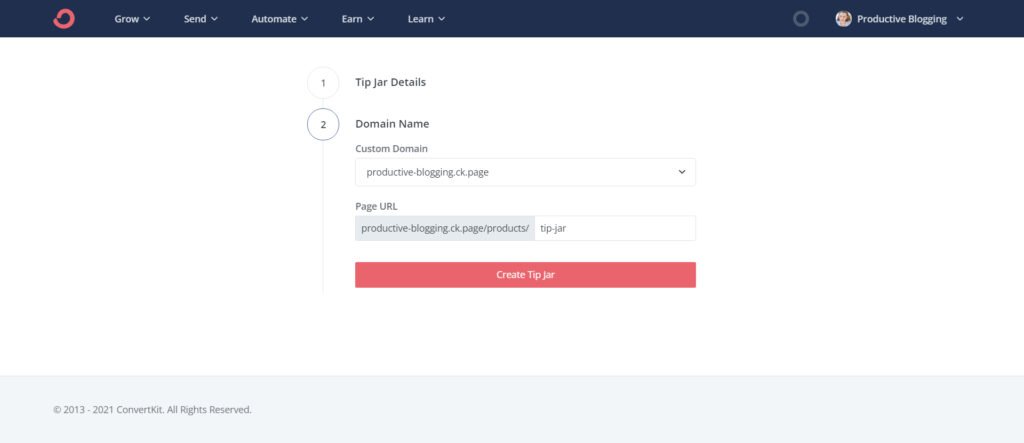
Task: Click the ConvertKit logo icon
Action: [64, 19]
